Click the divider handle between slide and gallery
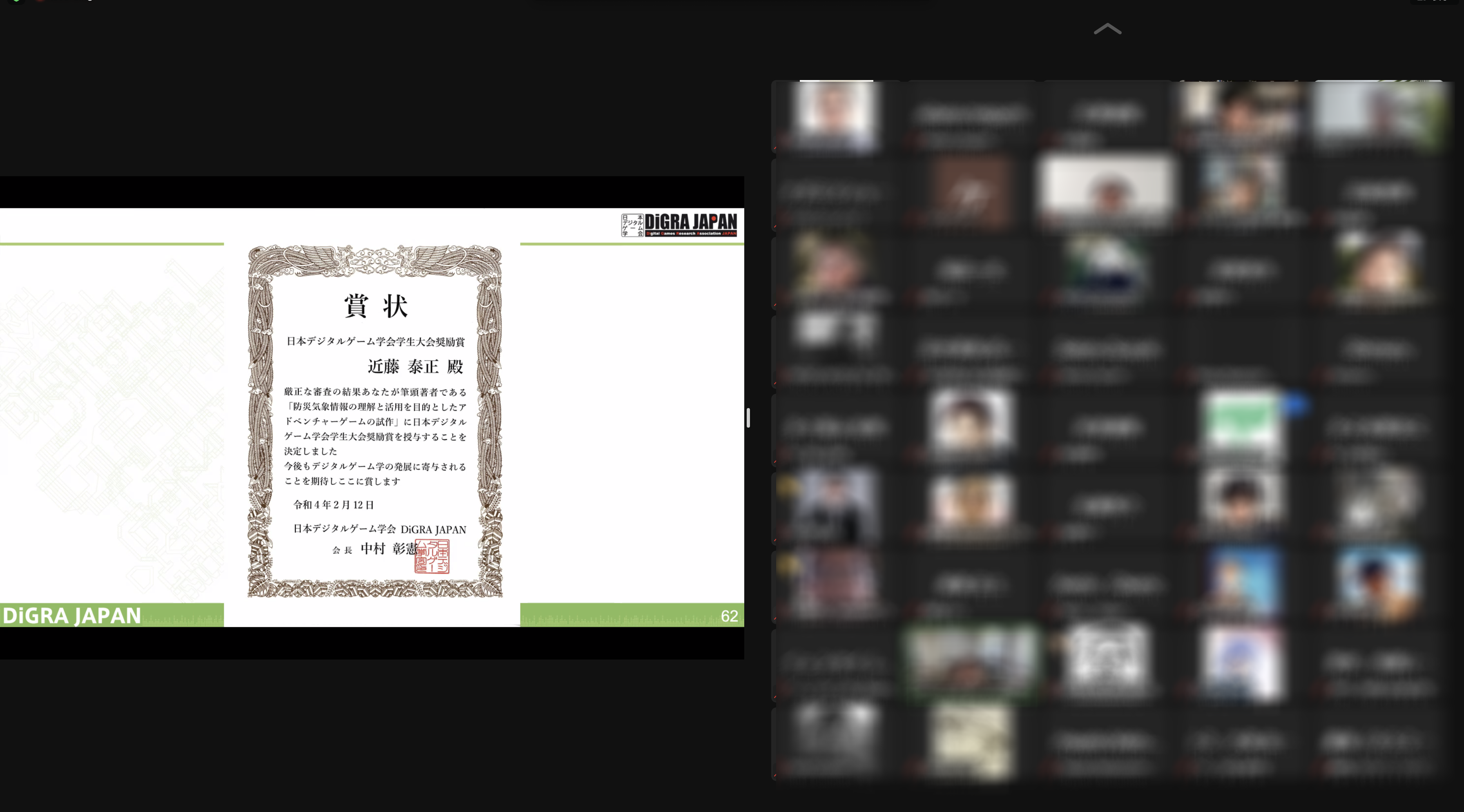Image resolution: width=1464 pixels, height=812 pixels. [x=748, y=418]
